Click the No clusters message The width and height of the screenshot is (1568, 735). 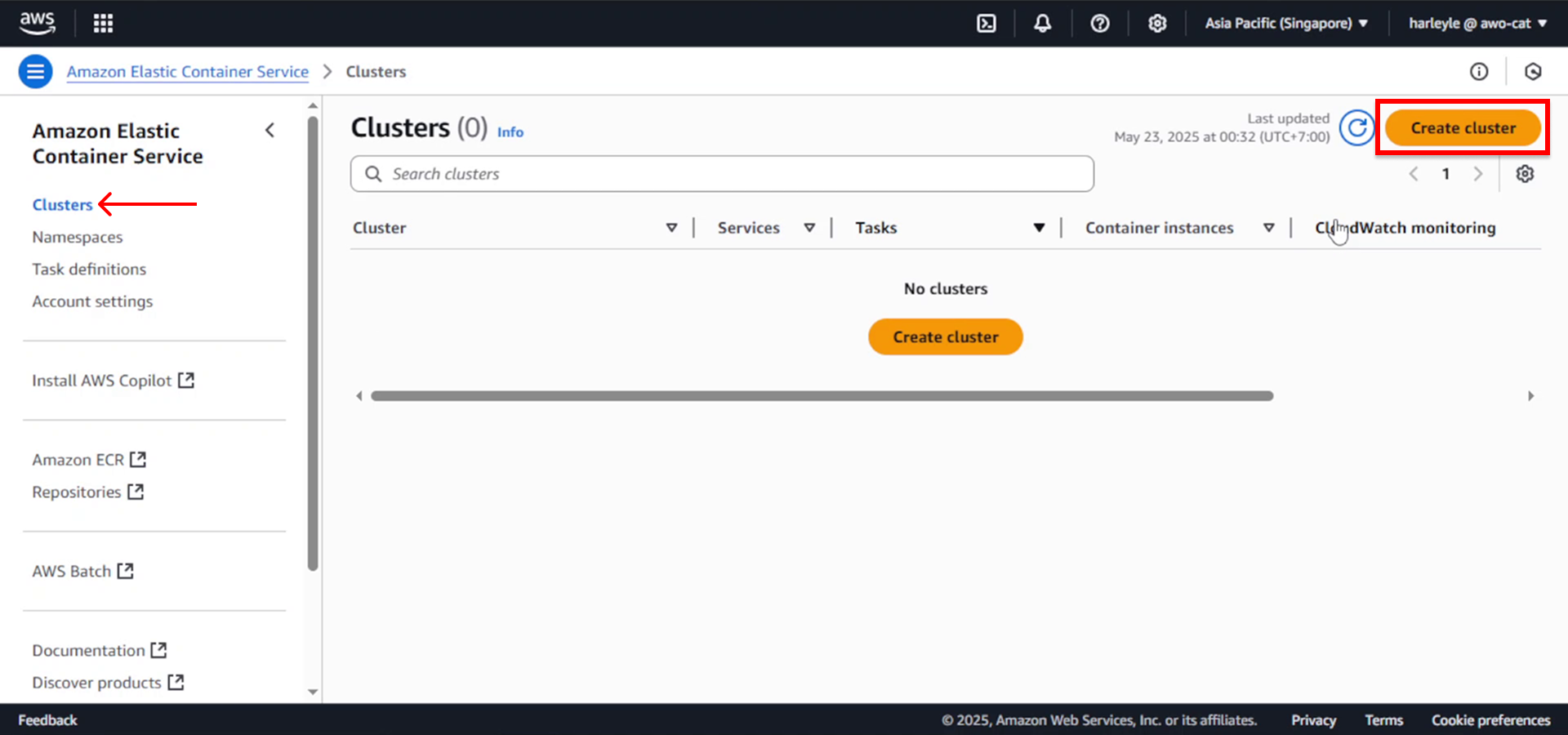pyautogui.click(x=946, y=288)
